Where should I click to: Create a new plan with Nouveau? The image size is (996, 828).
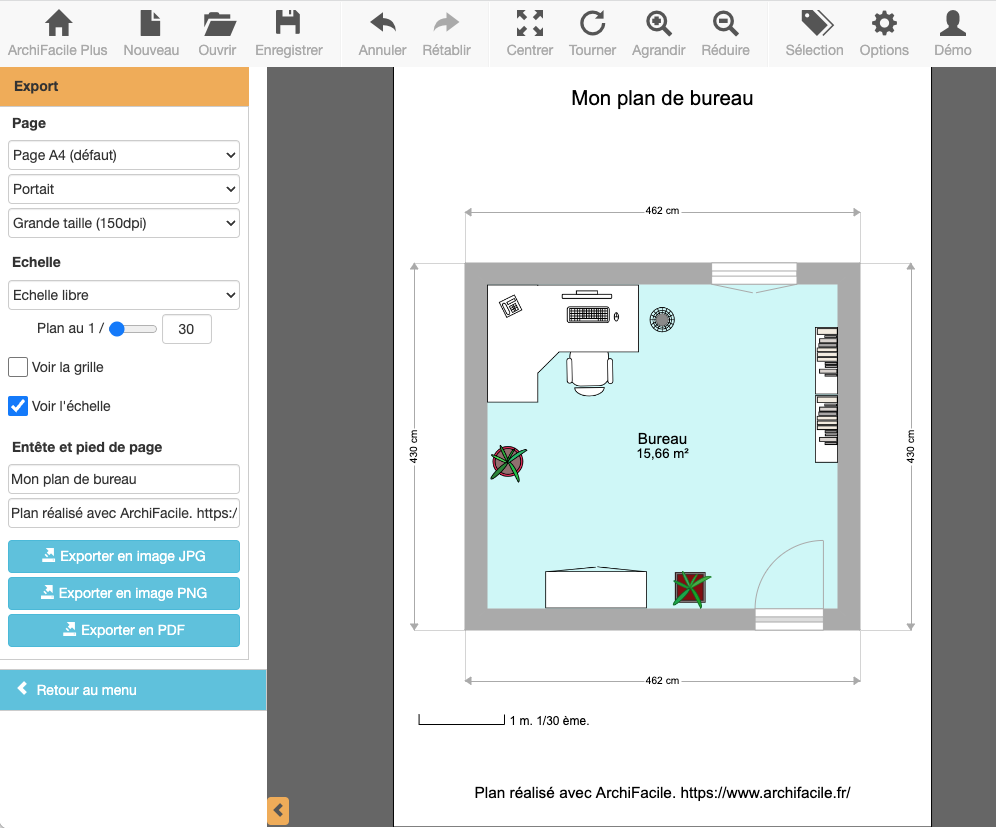(x=151, y=33)
